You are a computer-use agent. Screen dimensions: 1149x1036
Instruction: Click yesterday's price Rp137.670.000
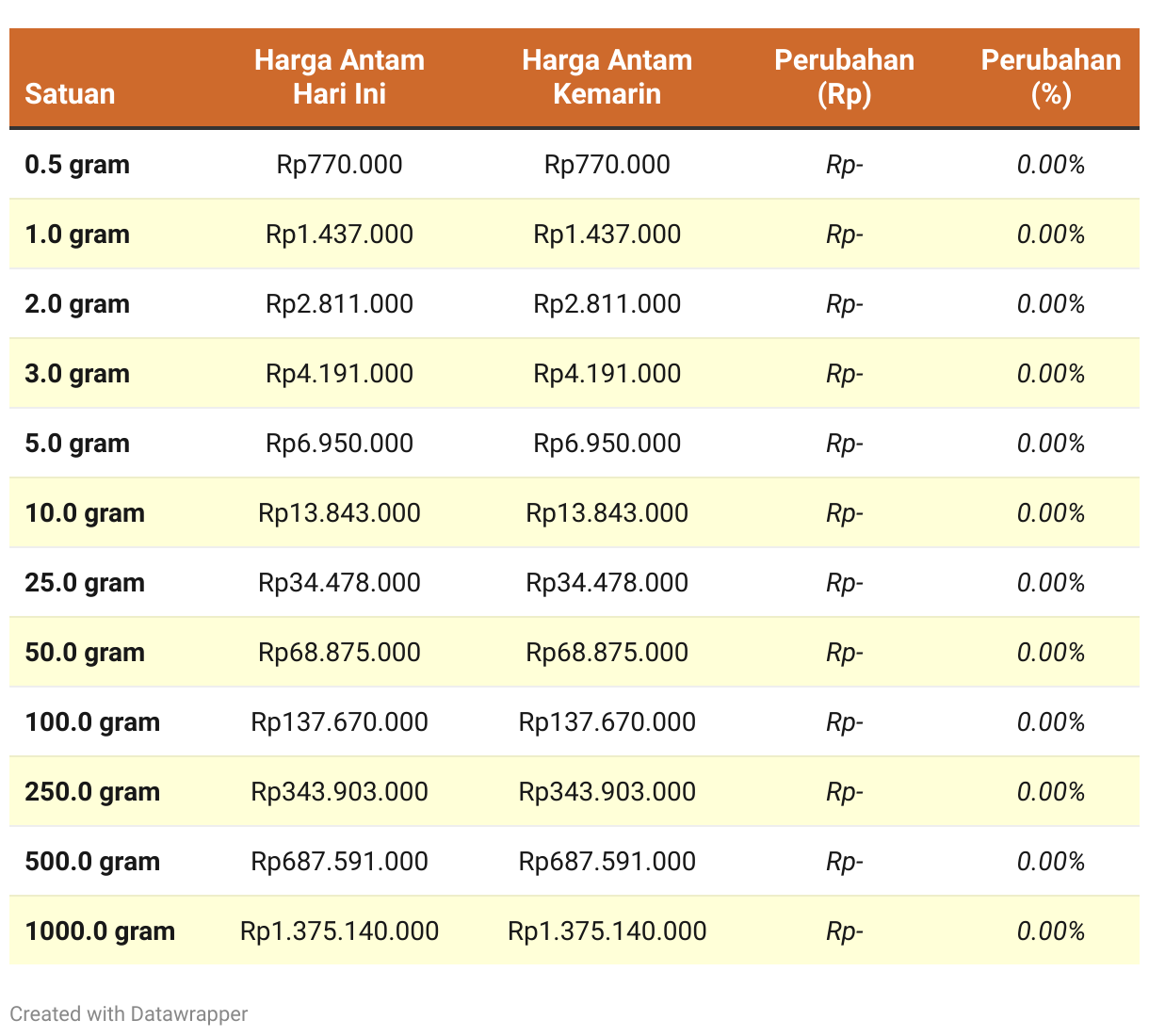tap(607, 722)
